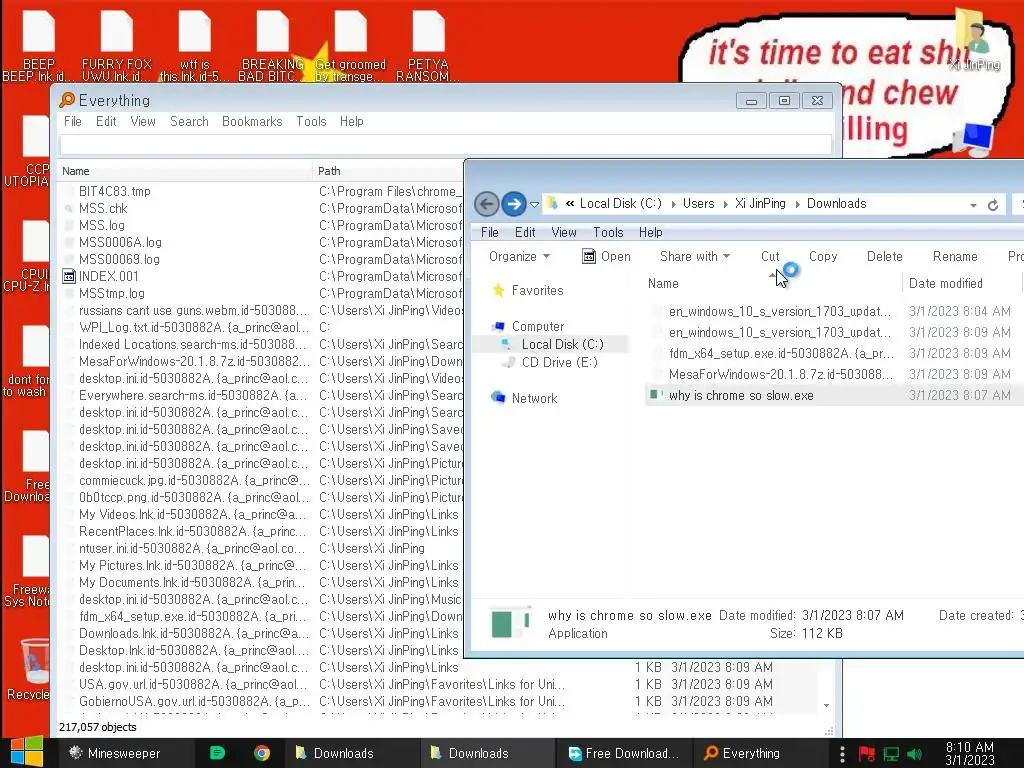Select MesaForWindows-20.1.8.7z file in Downloads folder
This screenshot has height=768, width=1024.
point(780,374)
